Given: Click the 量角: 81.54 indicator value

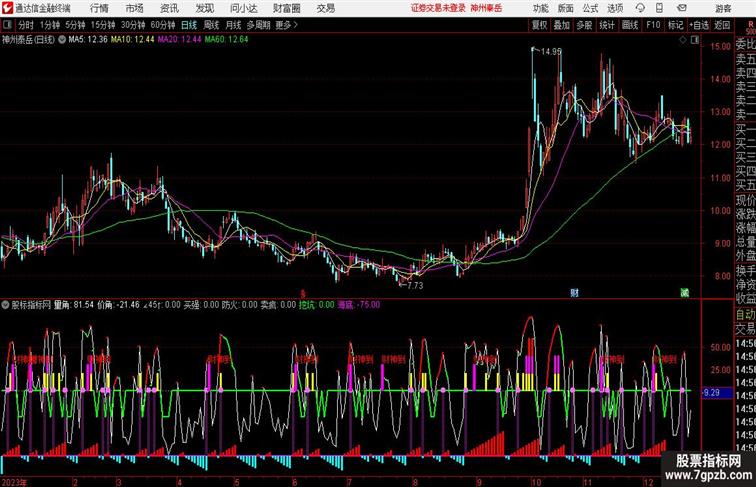Looking at the screenshot, I should click(74, 305).
